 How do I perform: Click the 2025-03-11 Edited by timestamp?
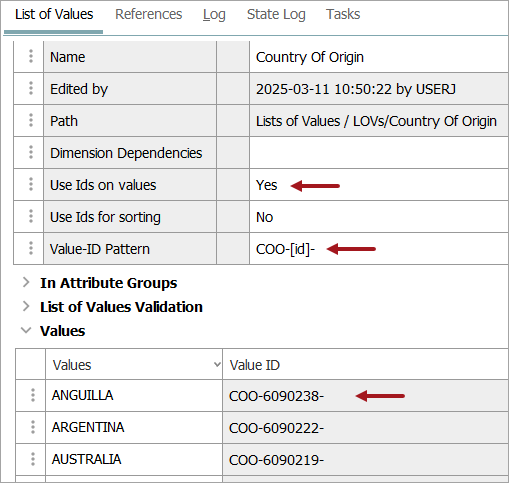click(x=357, y=89)
